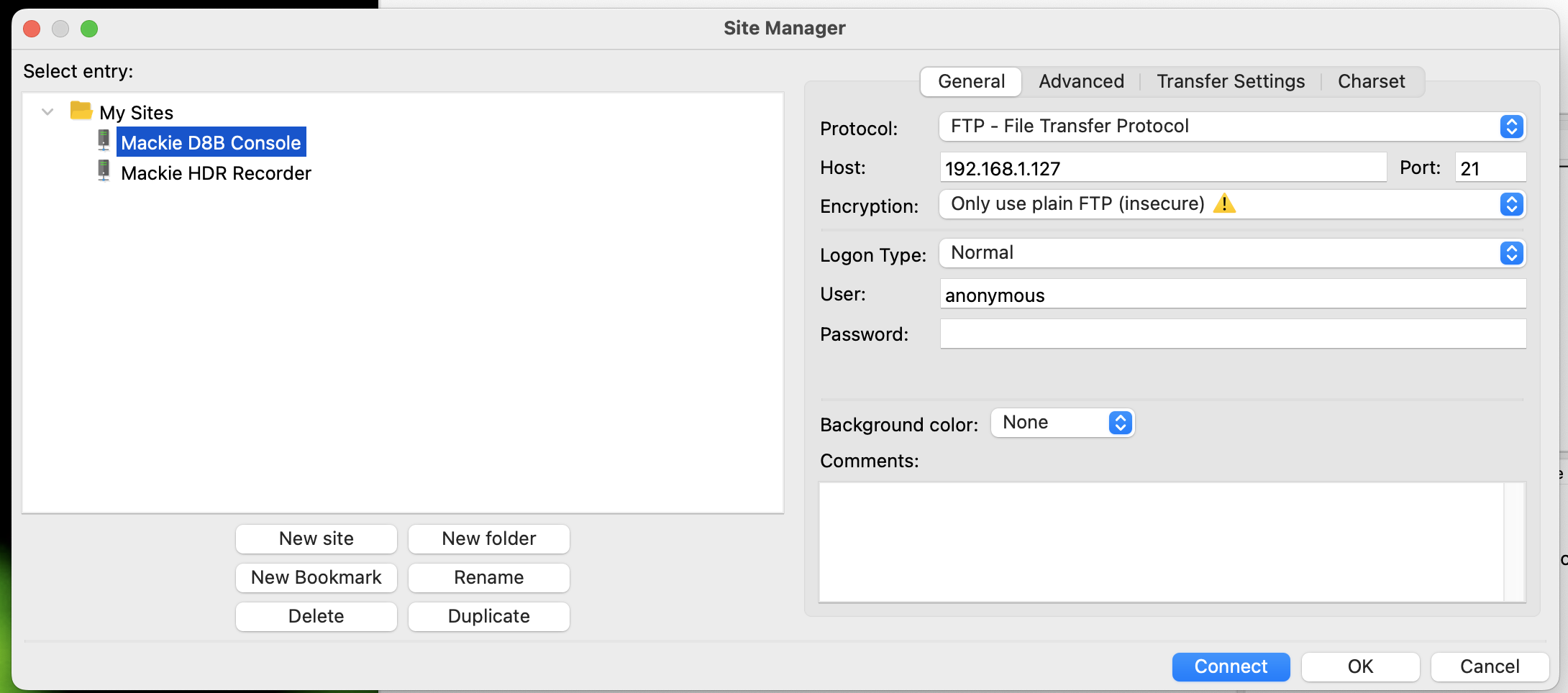The height and width of the screenshot is (693, 1568).
Task: Click the Mackie HDR Recorder server icon
Action: point(104,170)
